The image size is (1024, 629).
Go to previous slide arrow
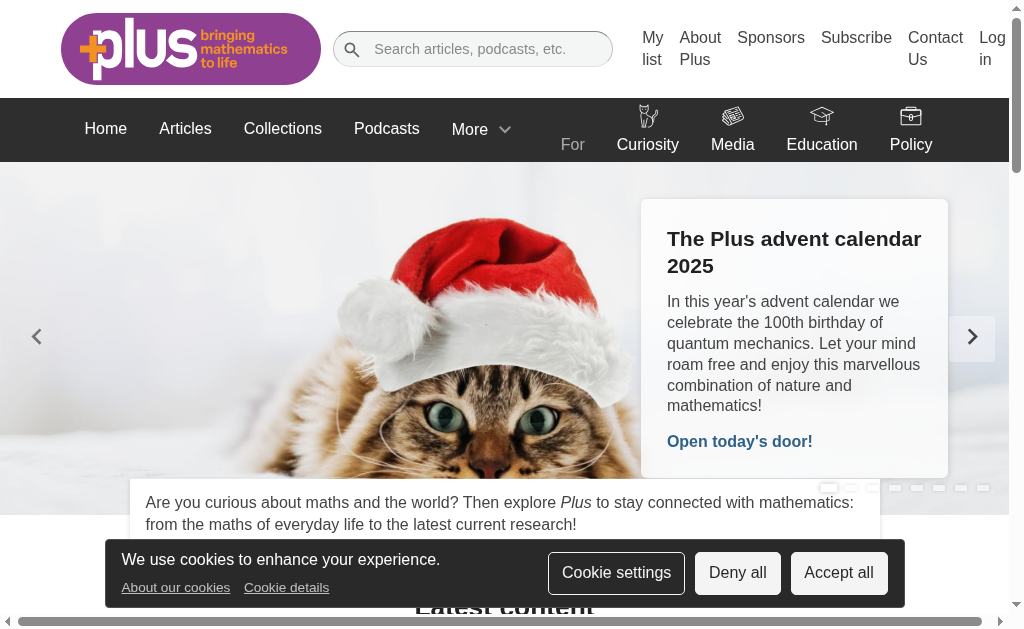pyautogui.click(x=37, y=337)
